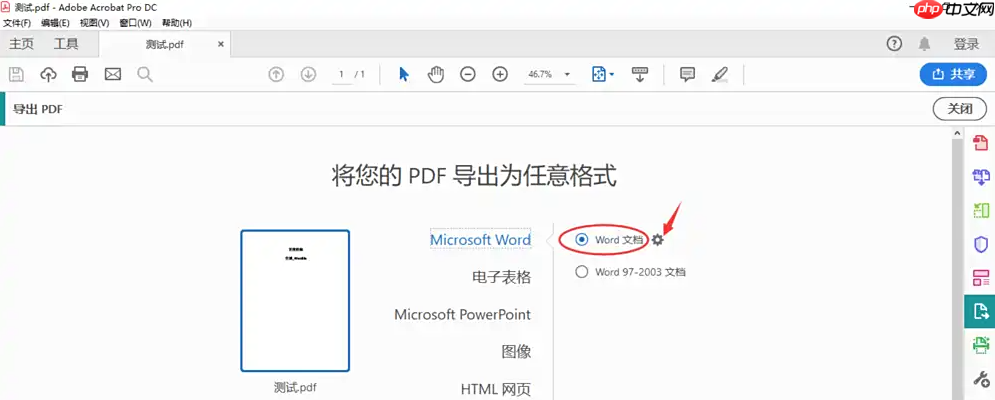Open the Find text magnifier icon
The image size is (995, 400).
coord(145,74)
